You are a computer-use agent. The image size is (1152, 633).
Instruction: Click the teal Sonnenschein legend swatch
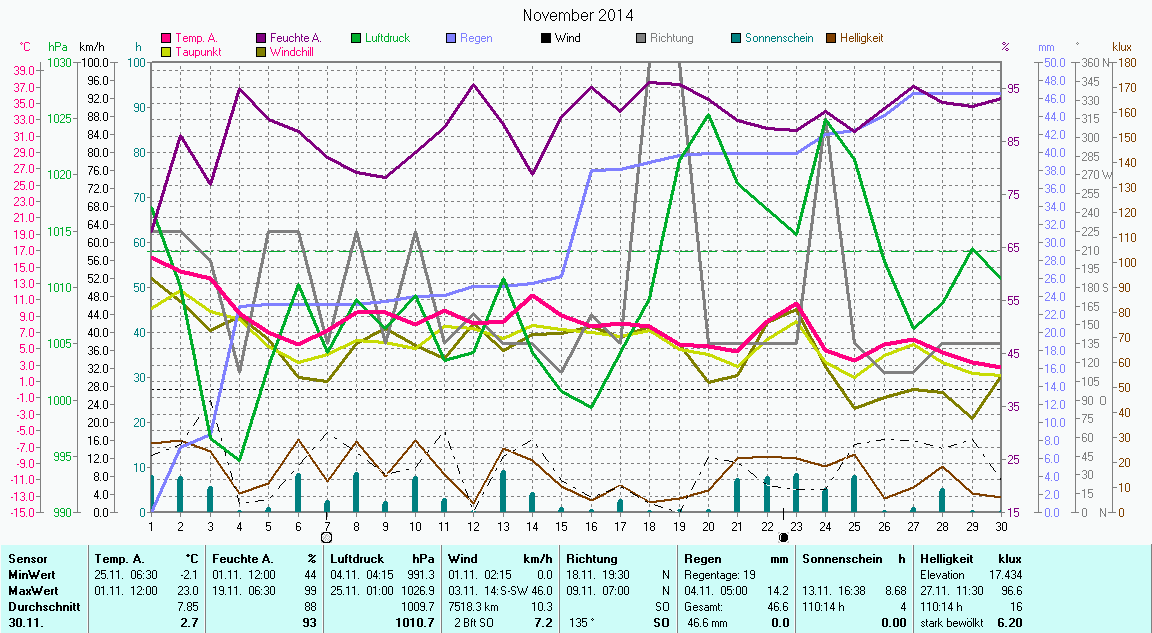pyautogui.click(x=736, y=38)
